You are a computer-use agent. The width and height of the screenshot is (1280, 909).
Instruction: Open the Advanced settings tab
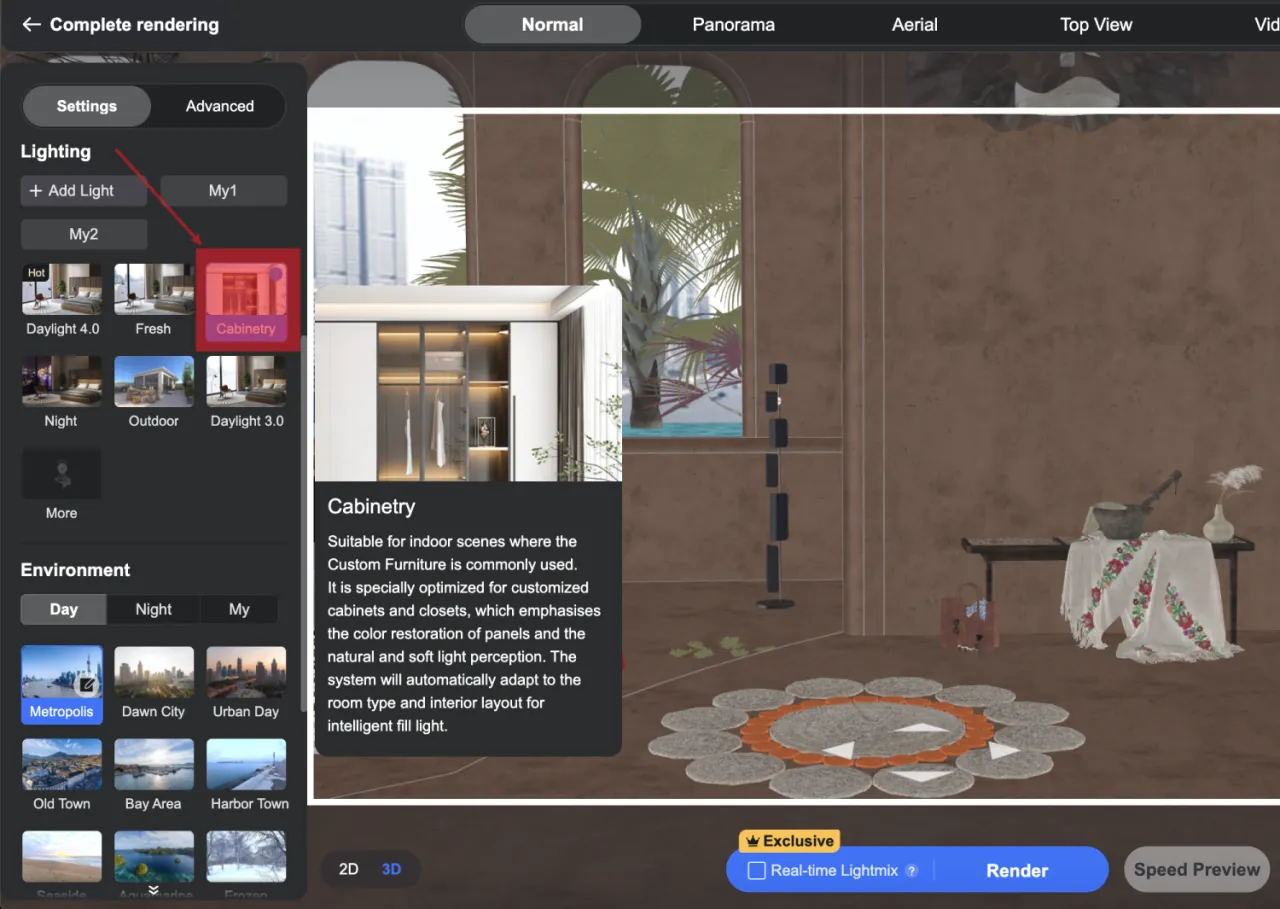[219, 106]
